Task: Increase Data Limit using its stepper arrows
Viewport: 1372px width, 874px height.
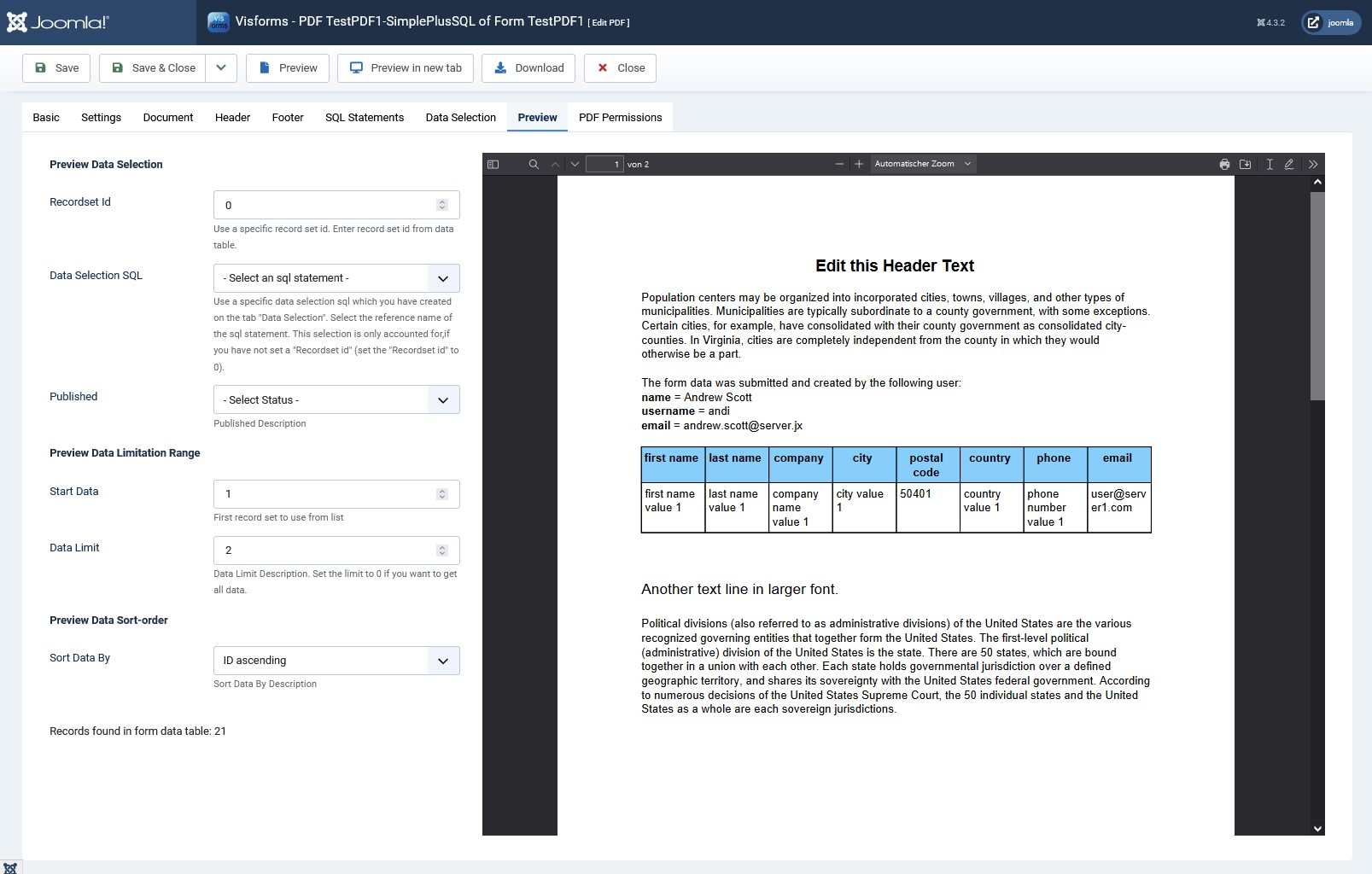Action: pyautogui.click(x=441, y=550)
